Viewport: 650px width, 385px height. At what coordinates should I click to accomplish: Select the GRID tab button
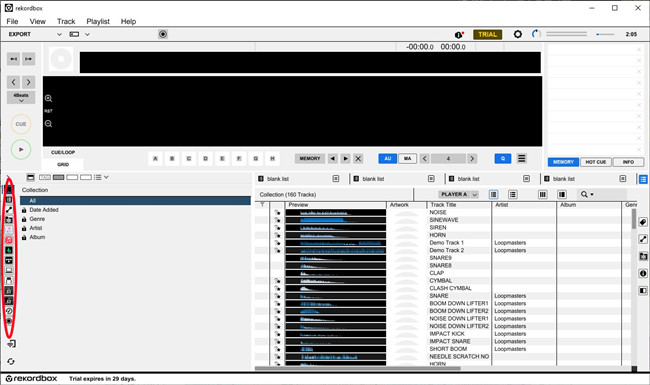[x=63, y=165]
